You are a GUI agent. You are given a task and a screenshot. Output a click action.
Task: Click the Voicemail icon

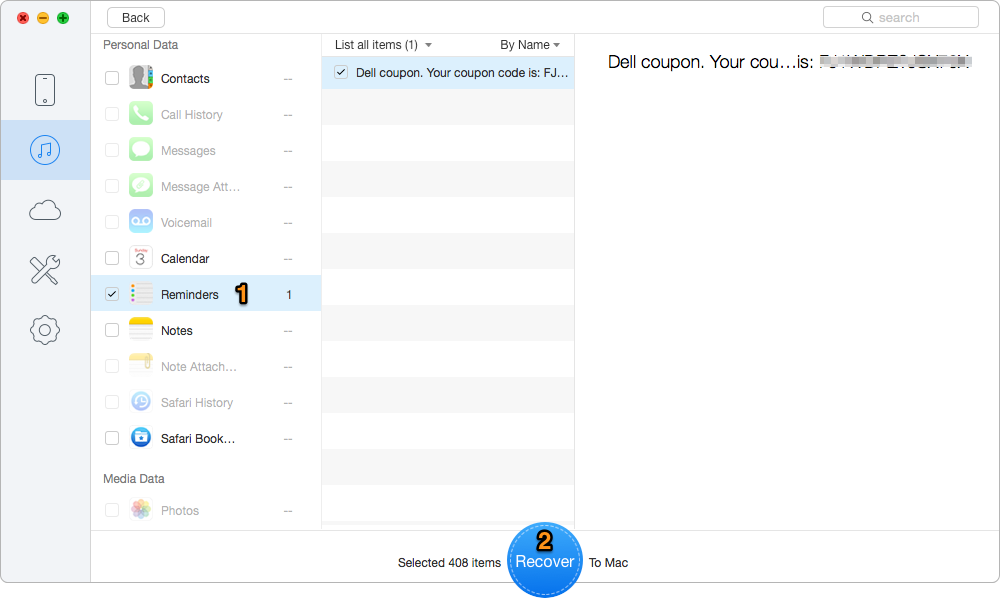click(141, 222)
